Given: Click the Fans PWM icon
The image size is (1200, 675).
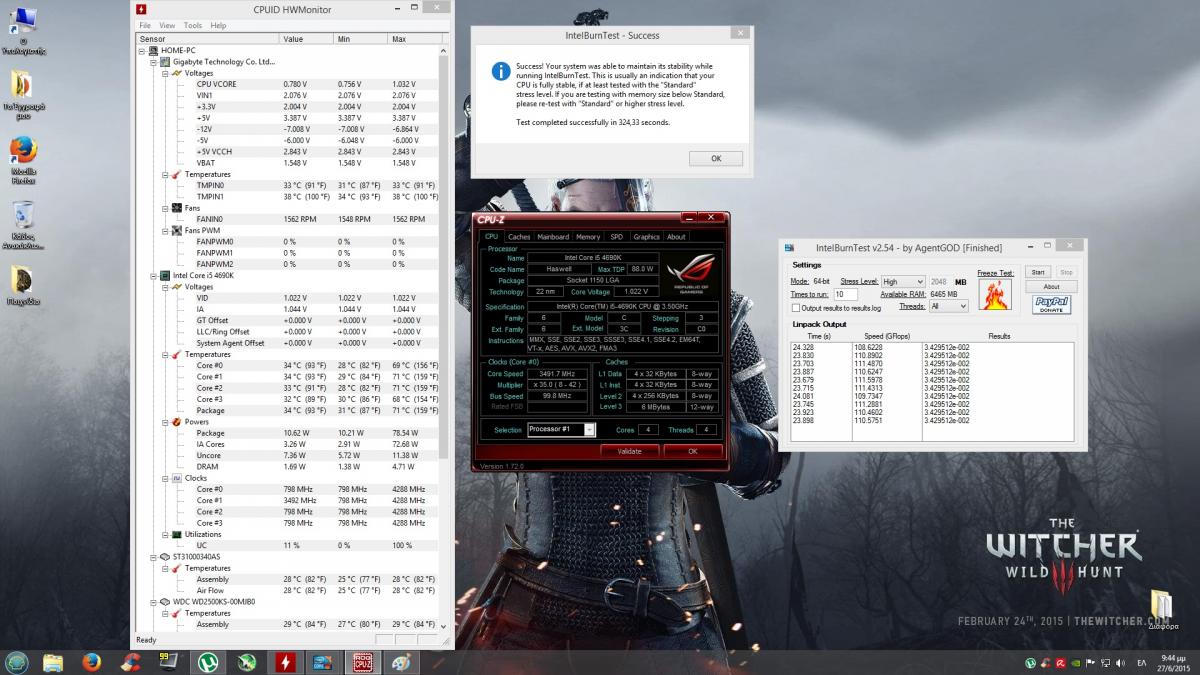Looking at the screenshot, I should tap(177, 230).
